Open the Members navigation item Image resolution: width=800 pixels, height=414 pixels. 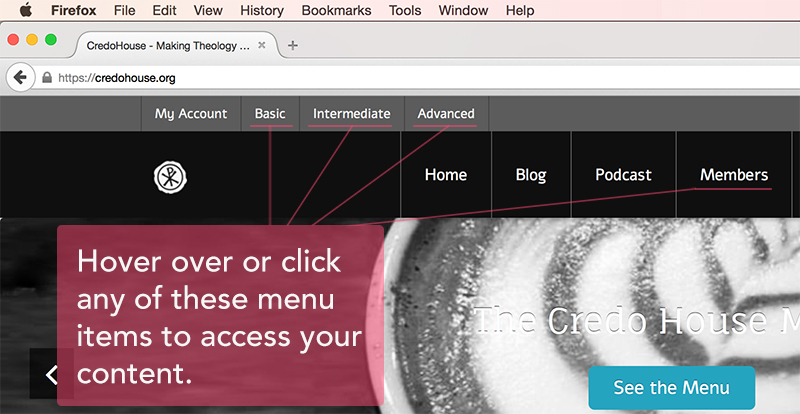(734, 175)
